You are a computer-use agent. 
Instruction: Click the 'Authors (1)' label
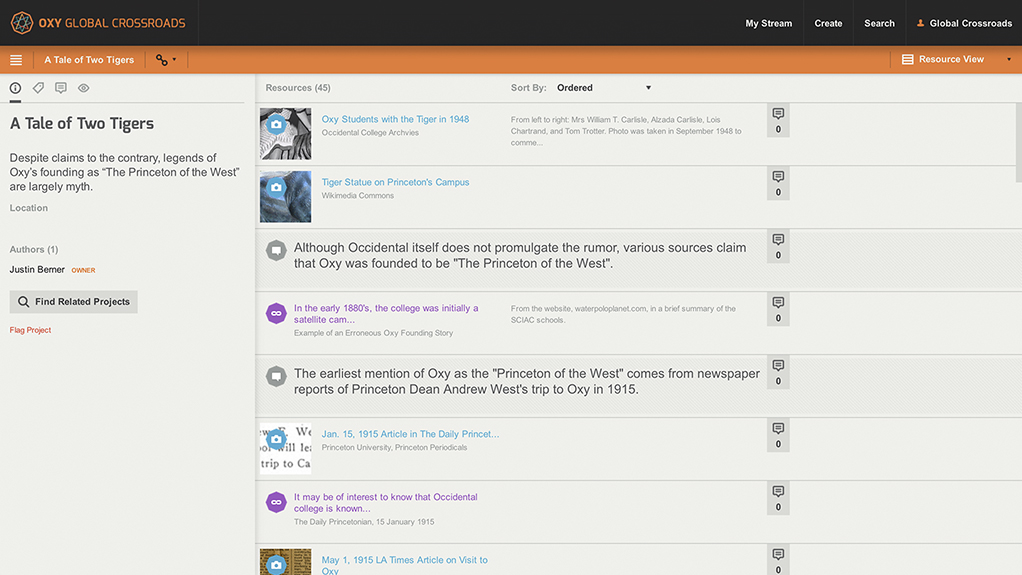[x=34, y=250]
